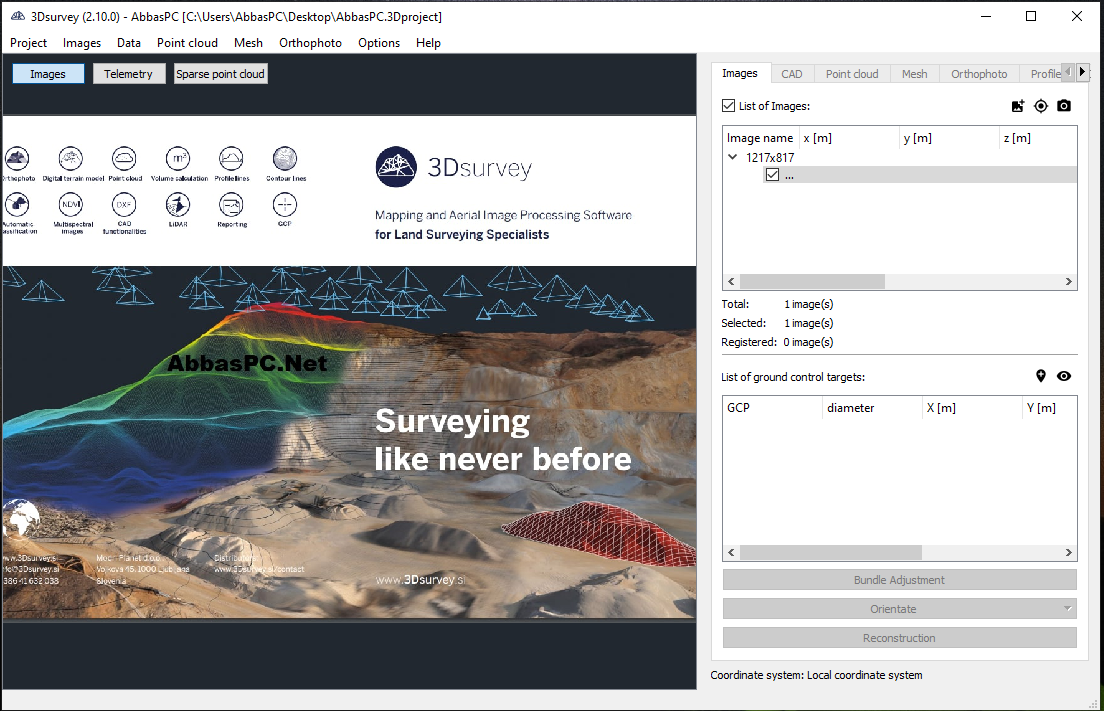This screenshot has width=1104, height=711.
Task: Open the Mesh menu
Action: 249,43
